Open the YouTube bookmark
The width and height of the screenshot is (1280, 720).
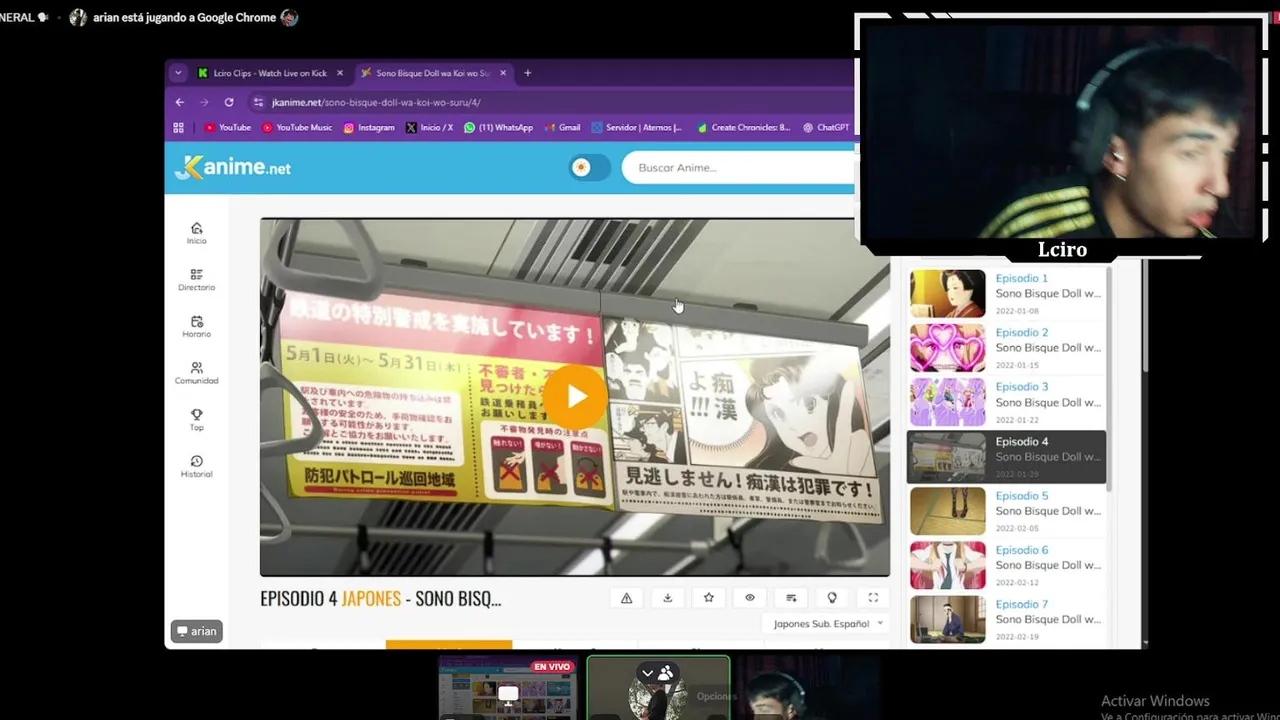click(227, 127)
